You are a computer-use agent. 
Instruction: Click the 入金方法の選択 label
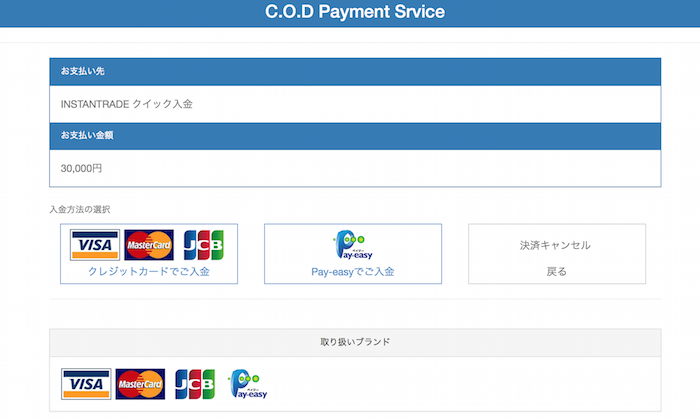(x=80, y=209)
